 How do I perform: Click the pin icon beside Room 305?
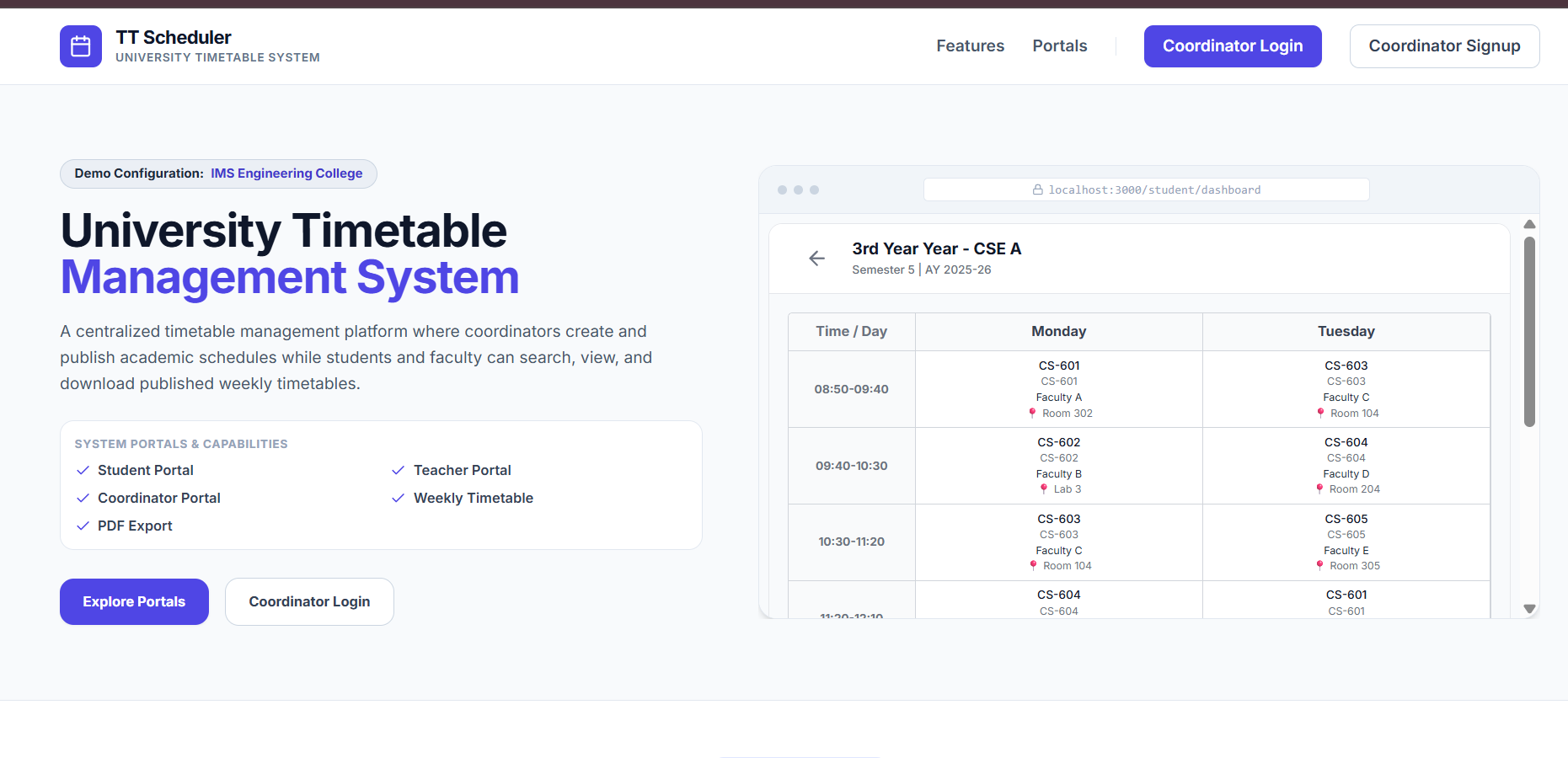coord(1320,566)
